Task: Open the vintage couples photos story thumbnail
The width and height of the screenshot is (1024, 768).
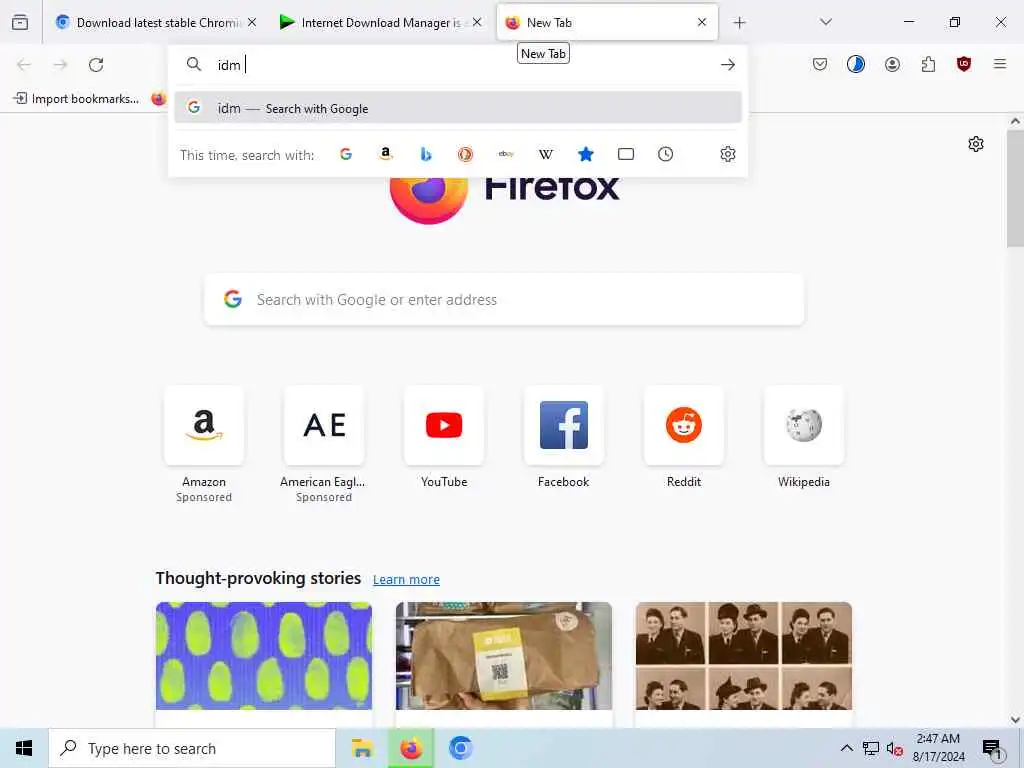Action: point(744,656)
